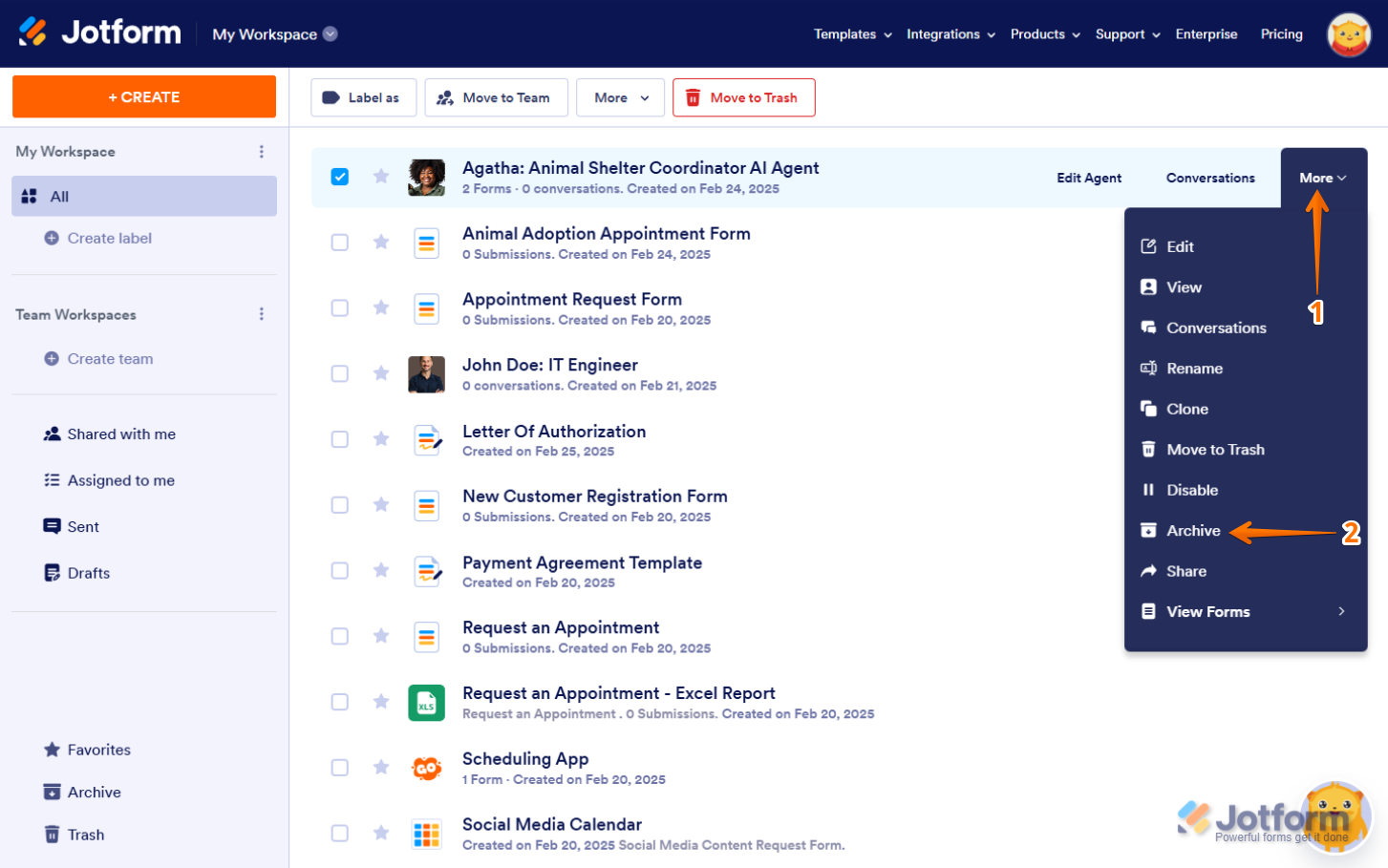1388x868 pixels.
Task: Click the Social Media Calendar grid icon
Action: click(426, 835)
